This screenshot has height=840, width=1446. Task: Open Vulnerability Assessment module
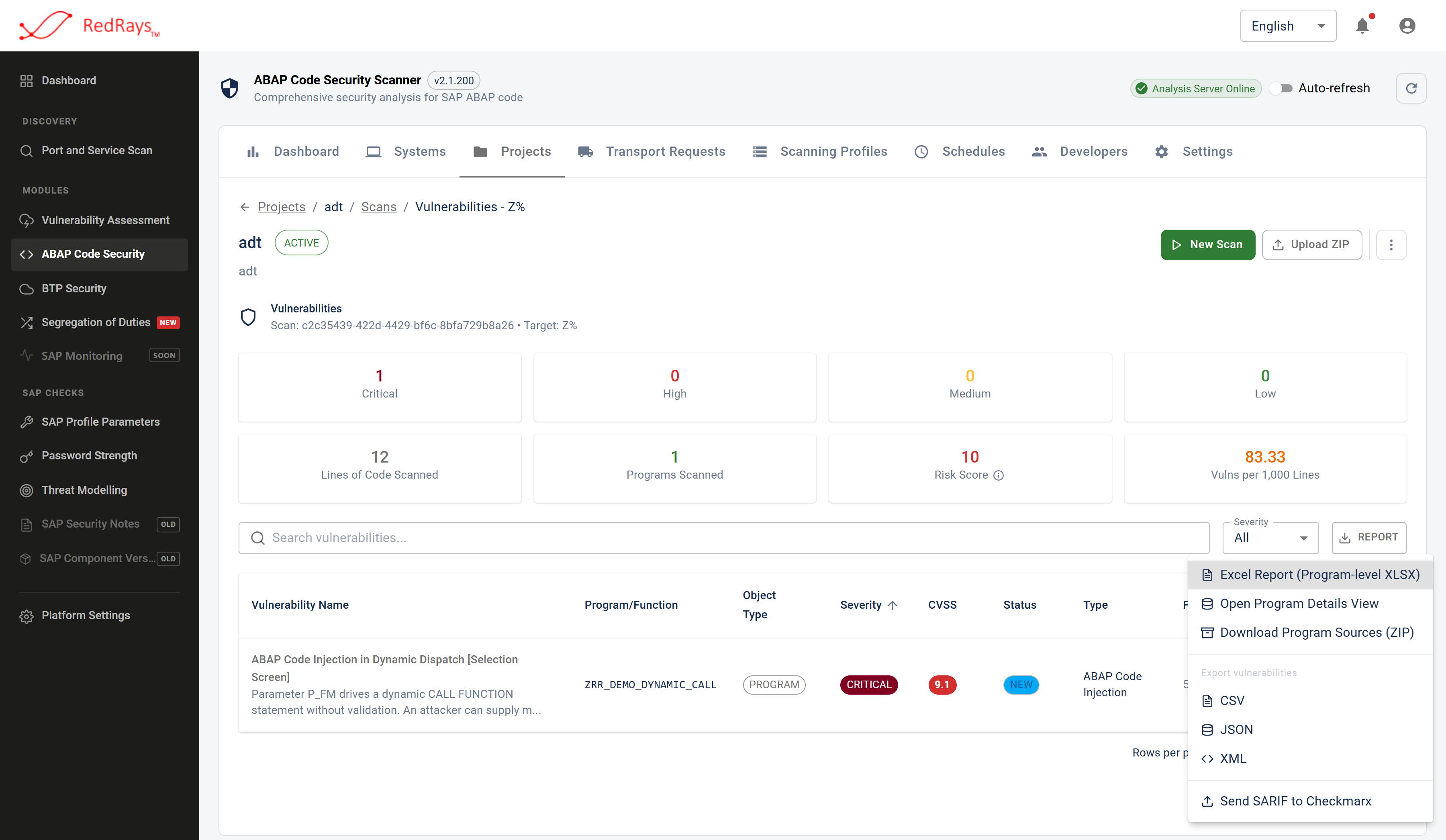point(99,220)
